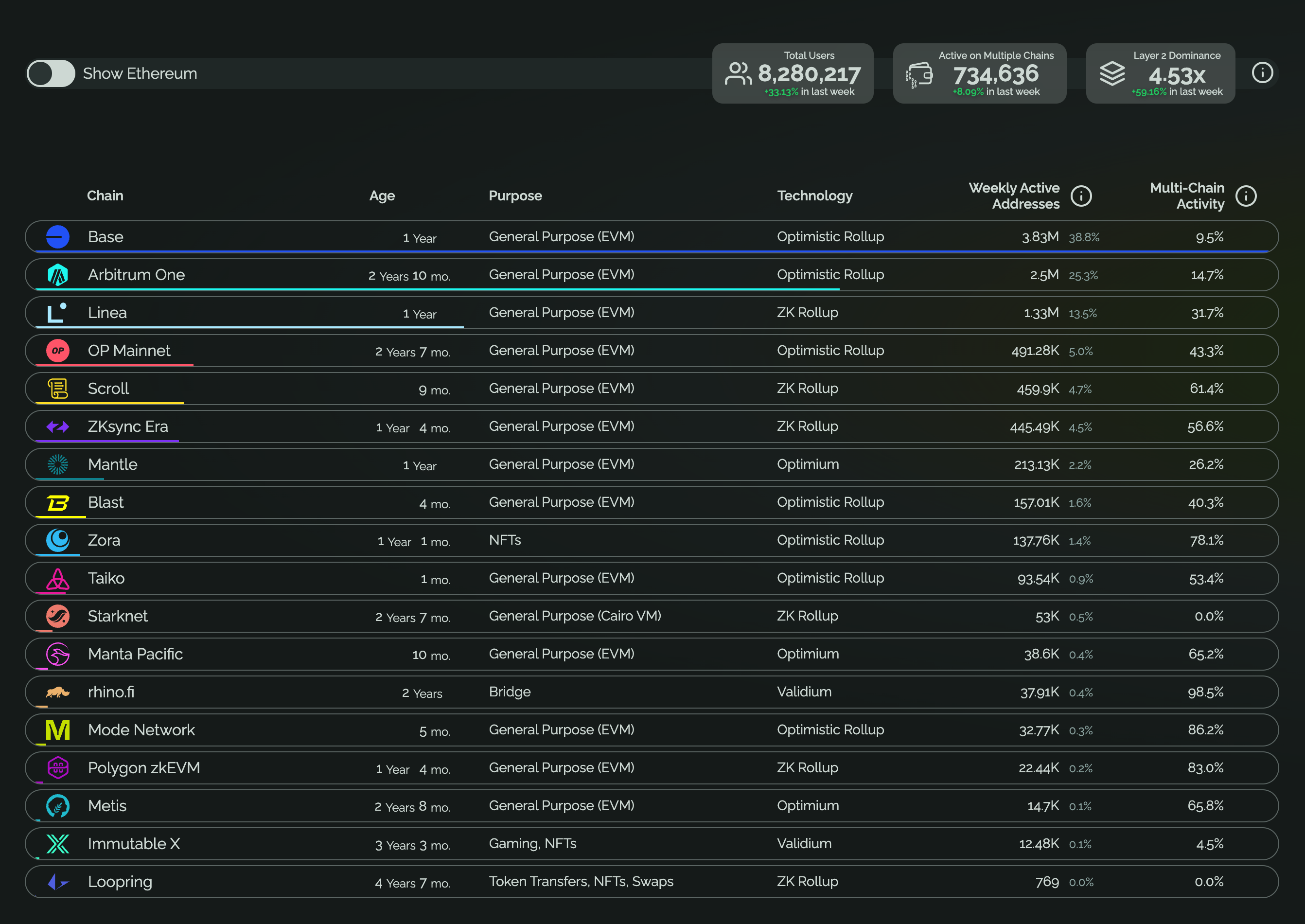Select the OP Mainnet chain name
The image size is (1305, 924).
tap(129, 351)
